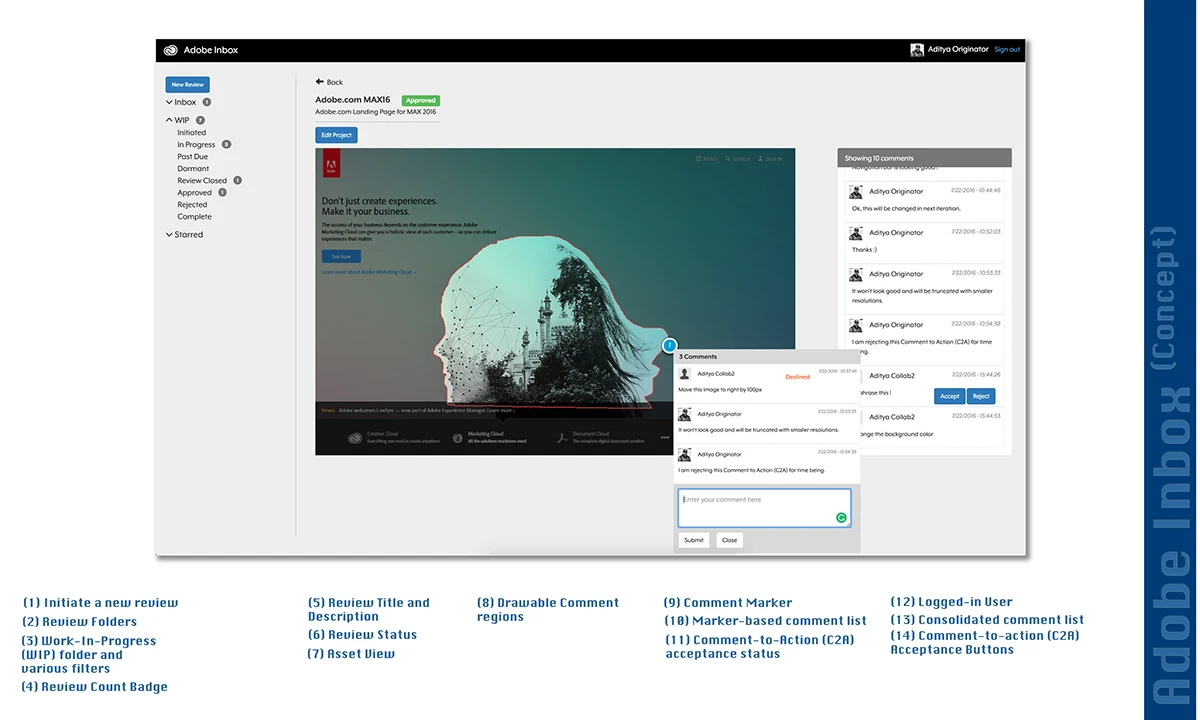
Task: Open the Review Closed filter
Action: click(202, 181)
